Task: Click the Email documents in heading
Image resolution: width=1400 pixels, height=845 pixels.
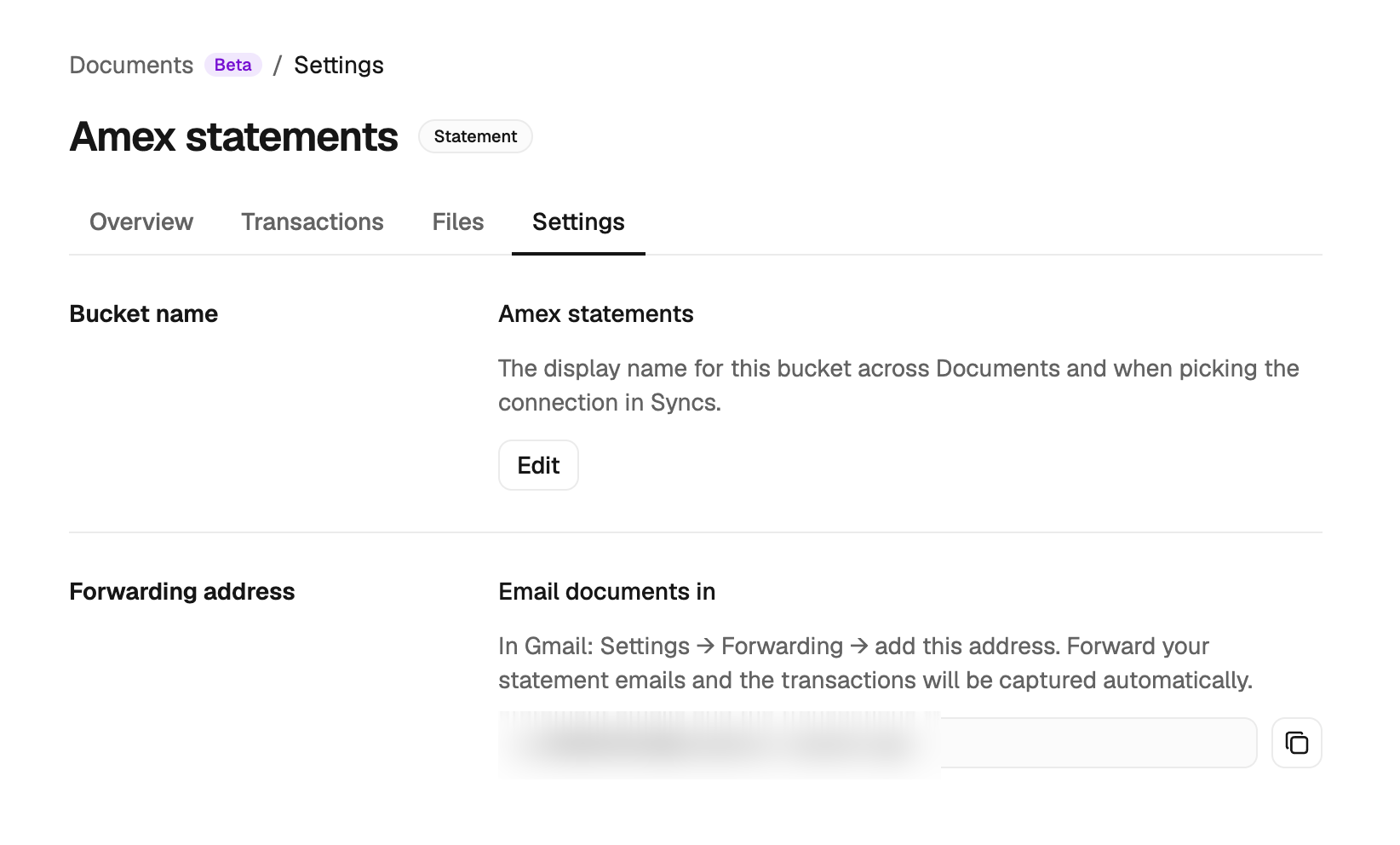Action: coord(607,591)
